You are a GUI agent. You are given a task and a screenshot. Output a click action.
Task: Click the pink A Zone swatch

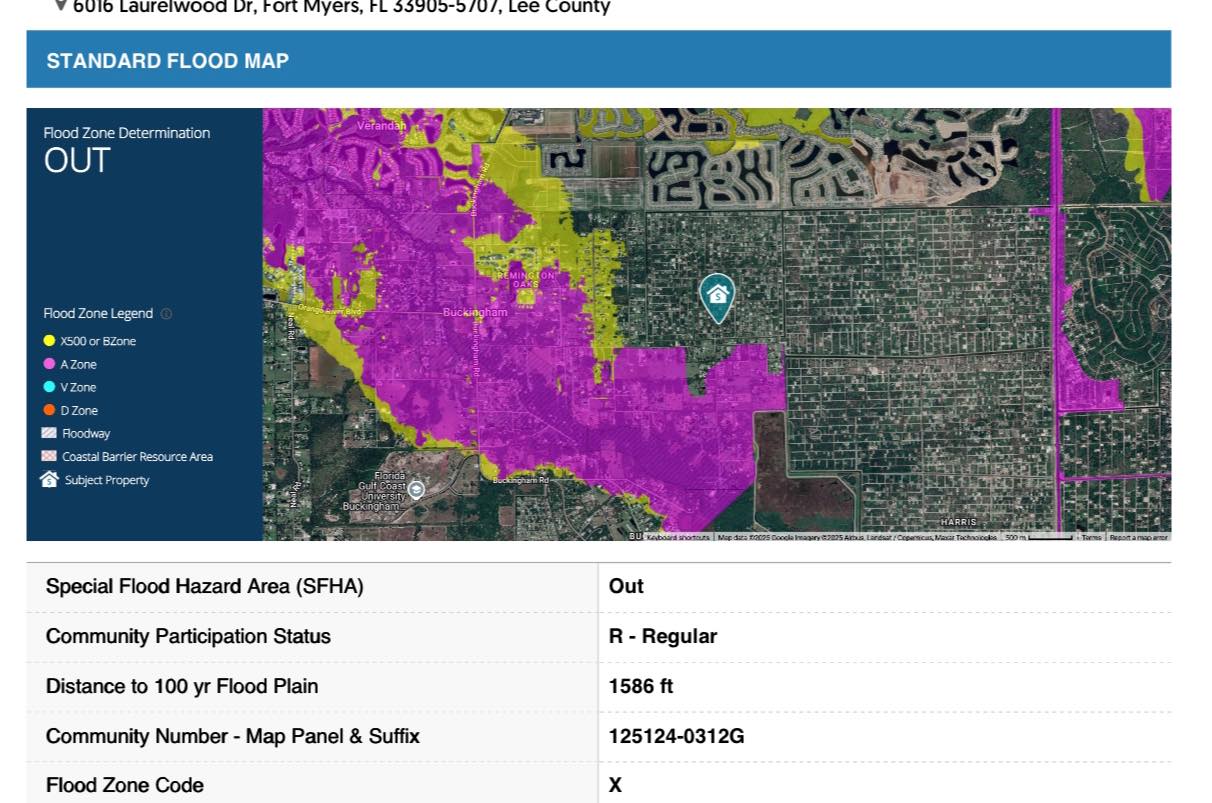point(49,364)
